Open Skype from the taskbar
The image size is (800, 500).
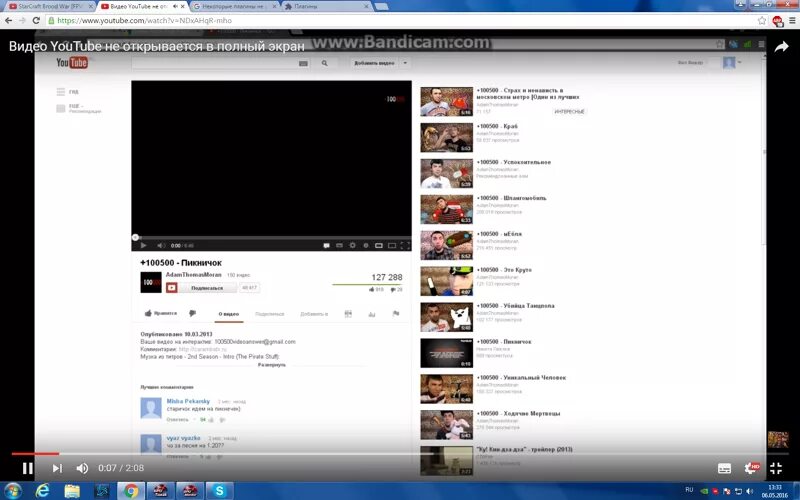coord(219,491)
